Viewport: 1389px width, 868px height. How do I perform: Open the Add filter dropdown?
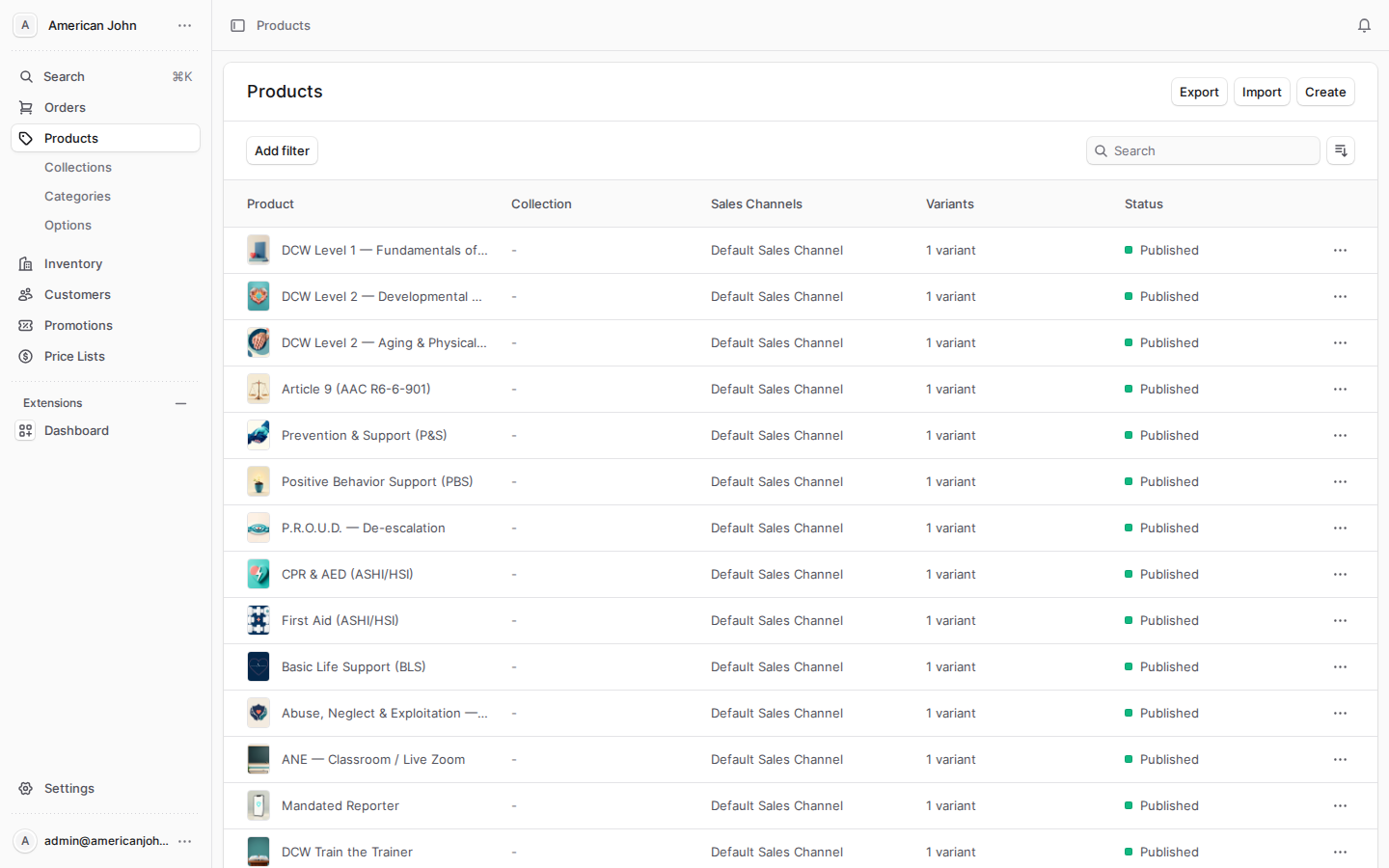click(x=282, y=150)
